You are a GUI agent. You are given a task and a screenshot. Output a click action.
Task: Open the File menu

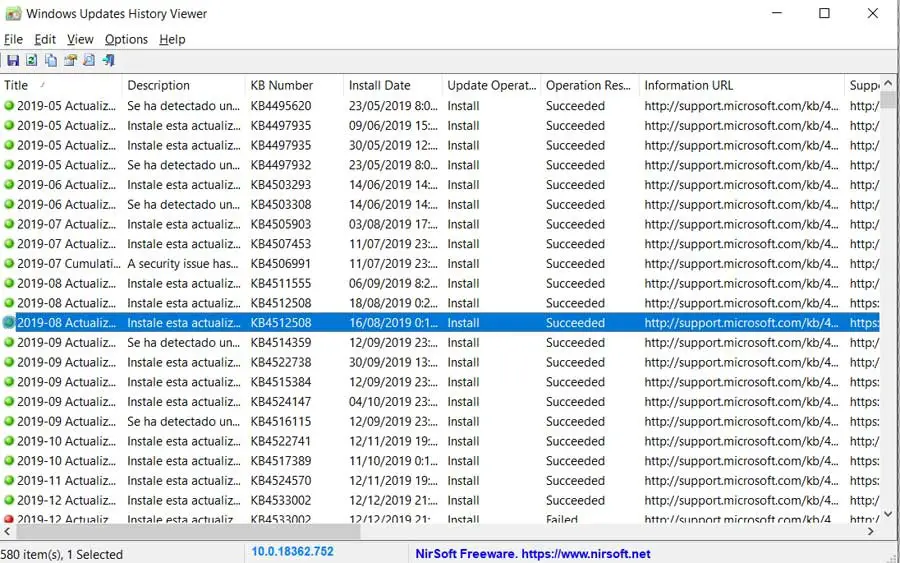coord(13,39)
